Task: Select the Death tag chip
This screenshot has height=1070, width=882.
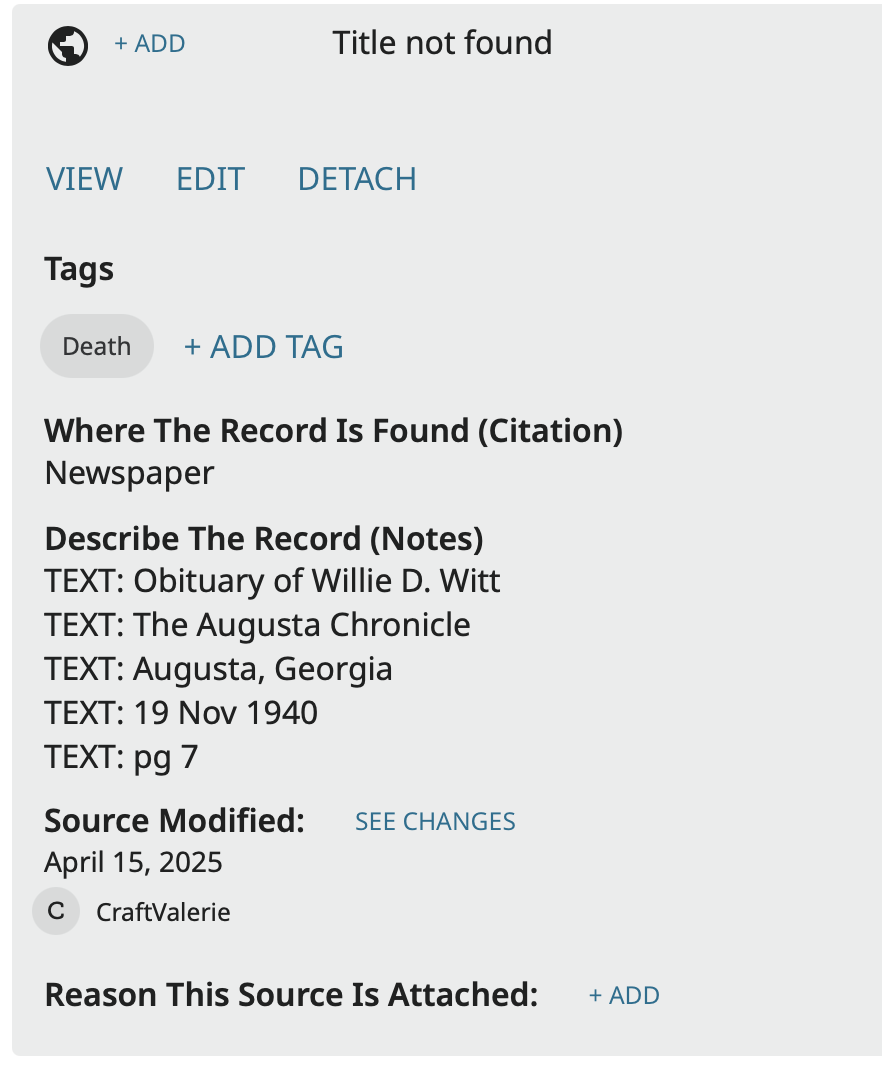Action: [x=97, y=346]
